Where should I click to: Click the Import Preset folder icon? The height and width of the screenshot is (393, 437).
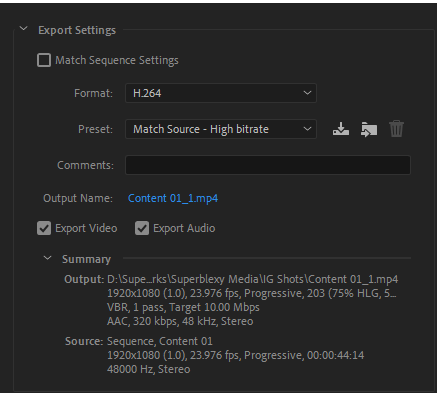click(369, 129)
